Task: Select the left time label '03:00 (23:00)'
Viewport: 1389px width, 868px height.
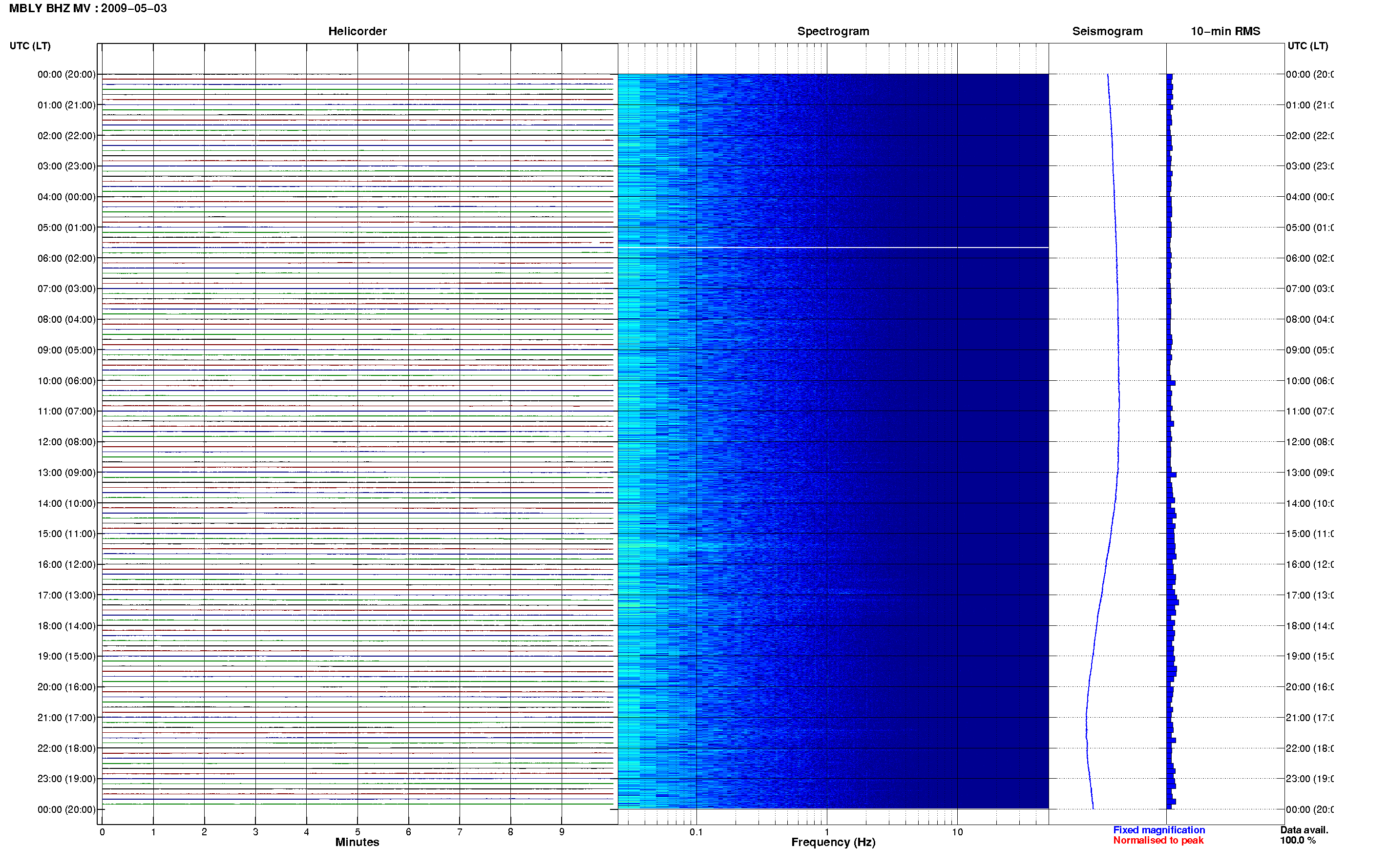Action: (66, 166)
